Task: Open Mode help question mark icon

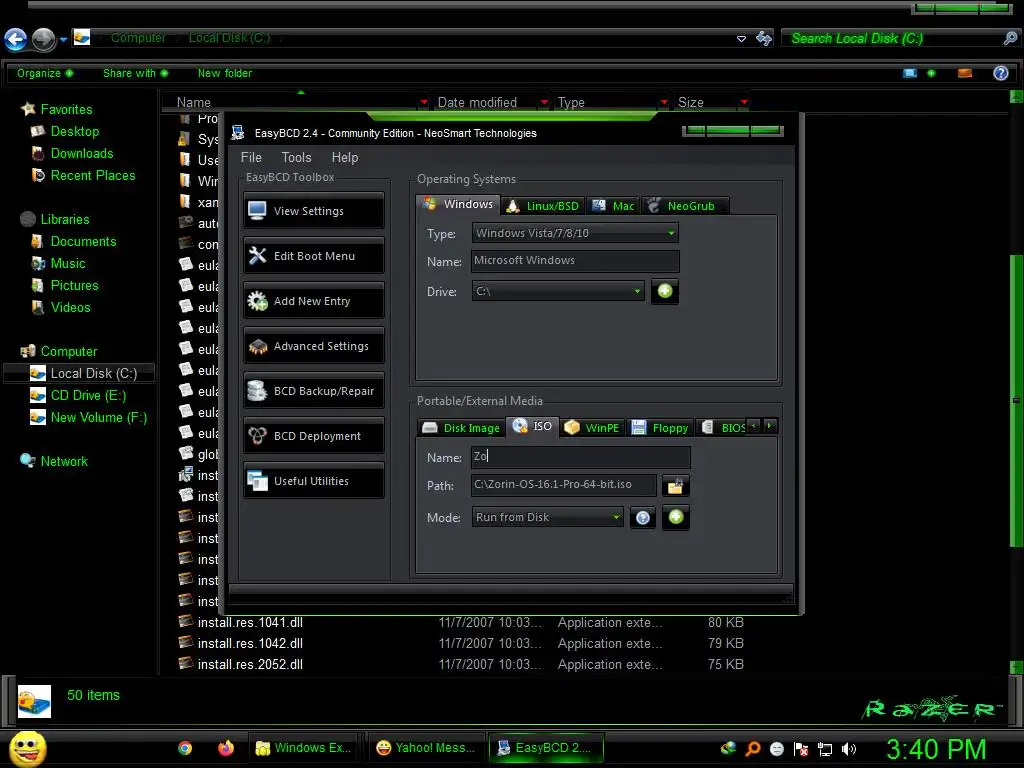Action: [643, 518]
